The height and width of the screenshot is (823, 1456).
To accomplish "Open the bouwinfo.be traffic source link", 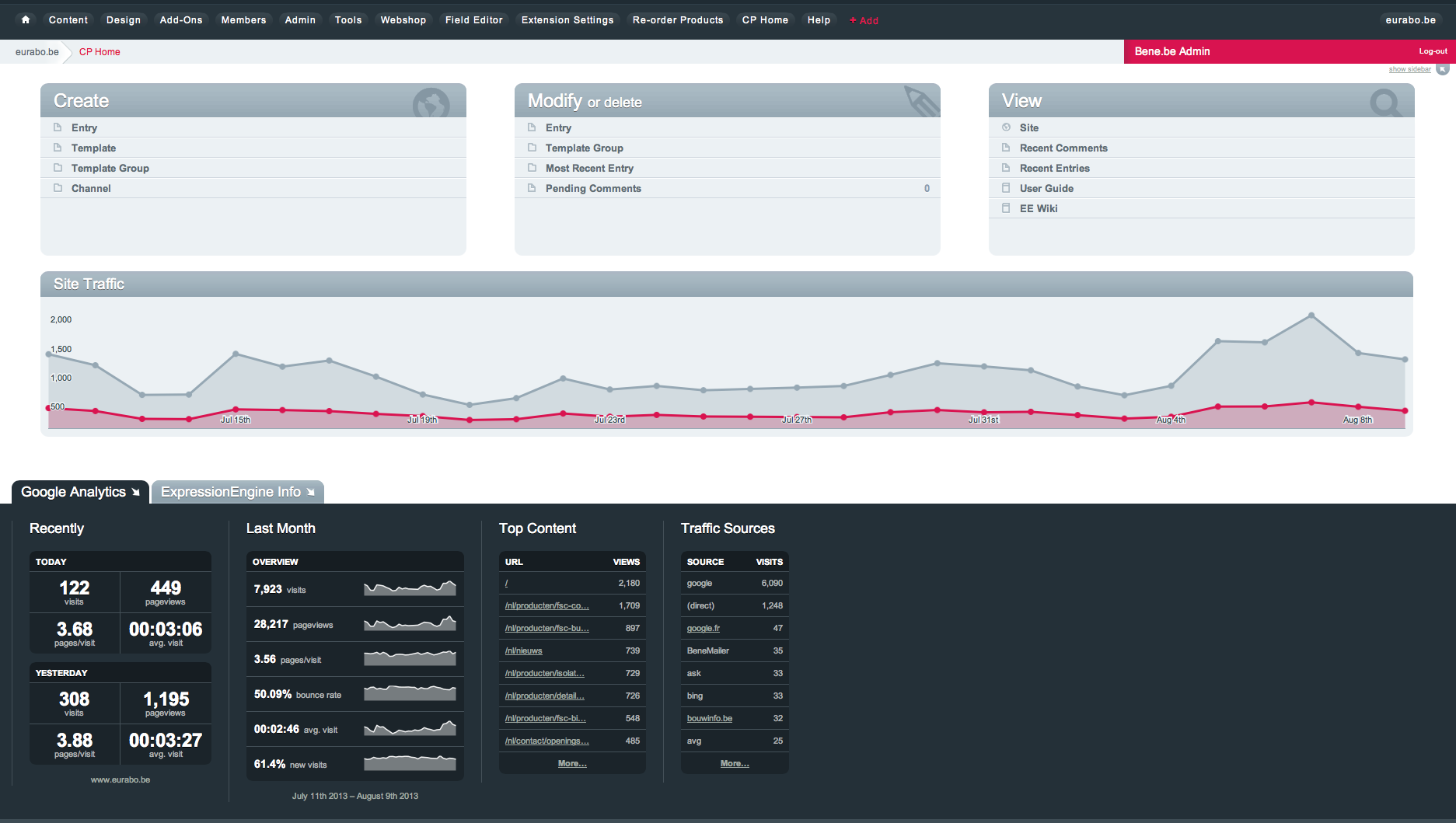I will point(709,718).
